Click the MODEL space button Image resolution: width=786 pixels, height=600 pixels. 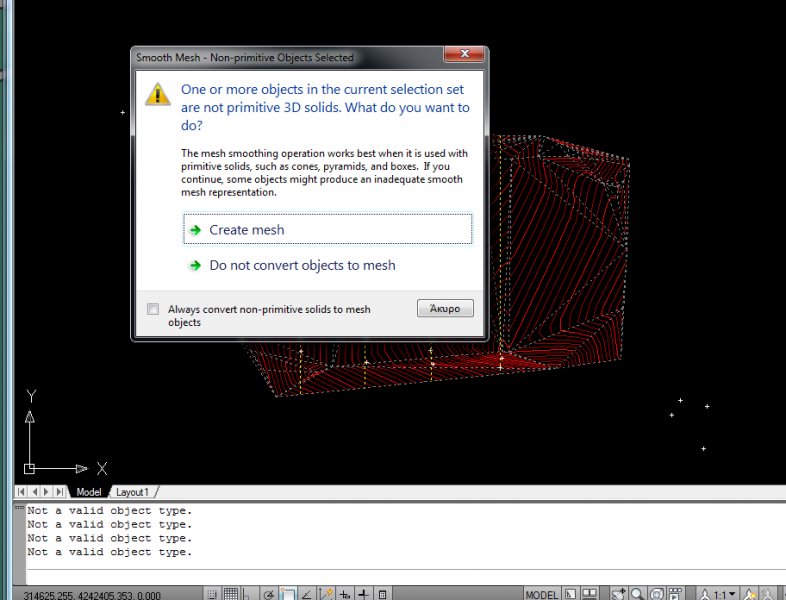point(541,594)
